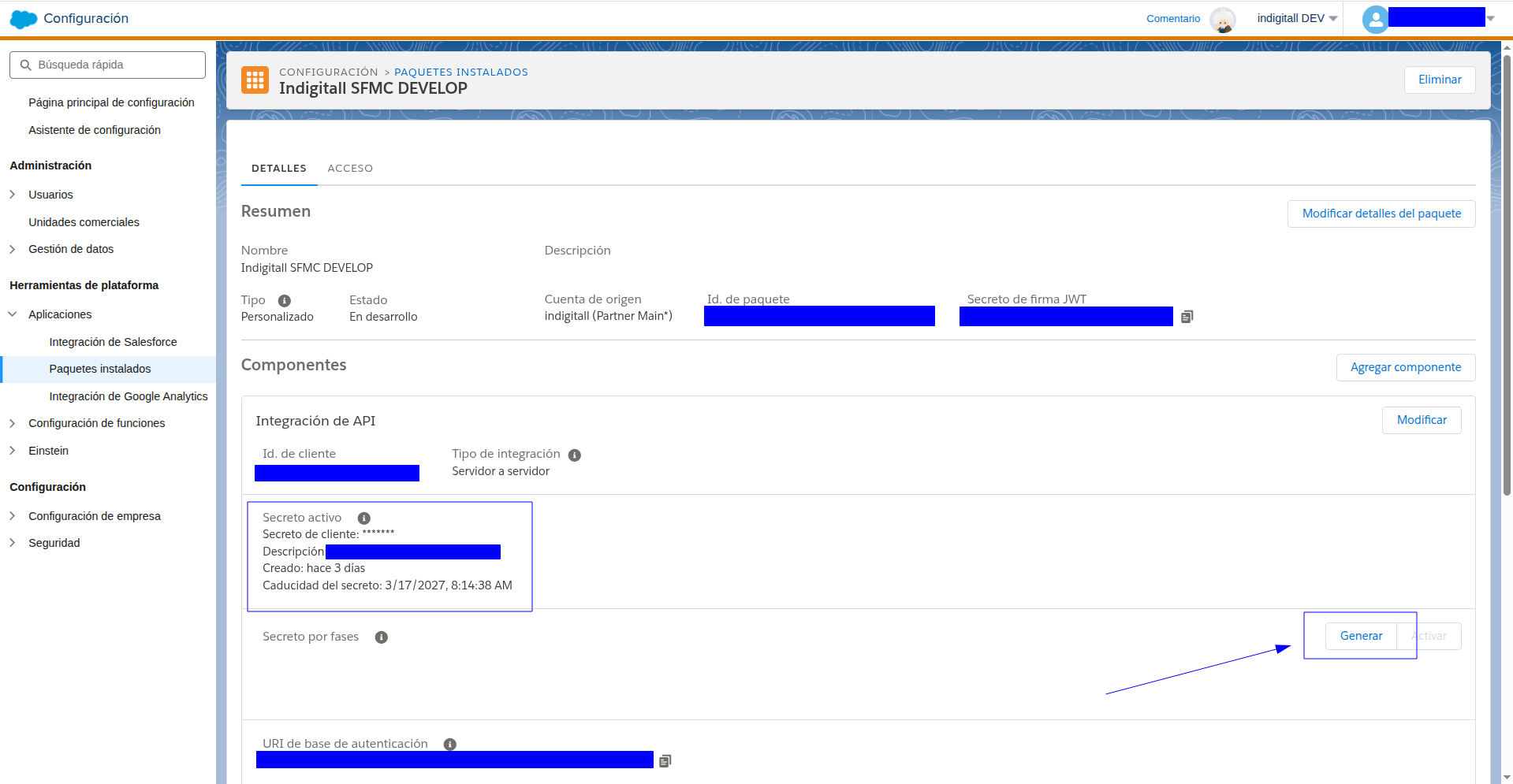Viewport: 1513px width, 784px height.
Task: Open Paquetes instalados in sidebar
Action: 108,369
